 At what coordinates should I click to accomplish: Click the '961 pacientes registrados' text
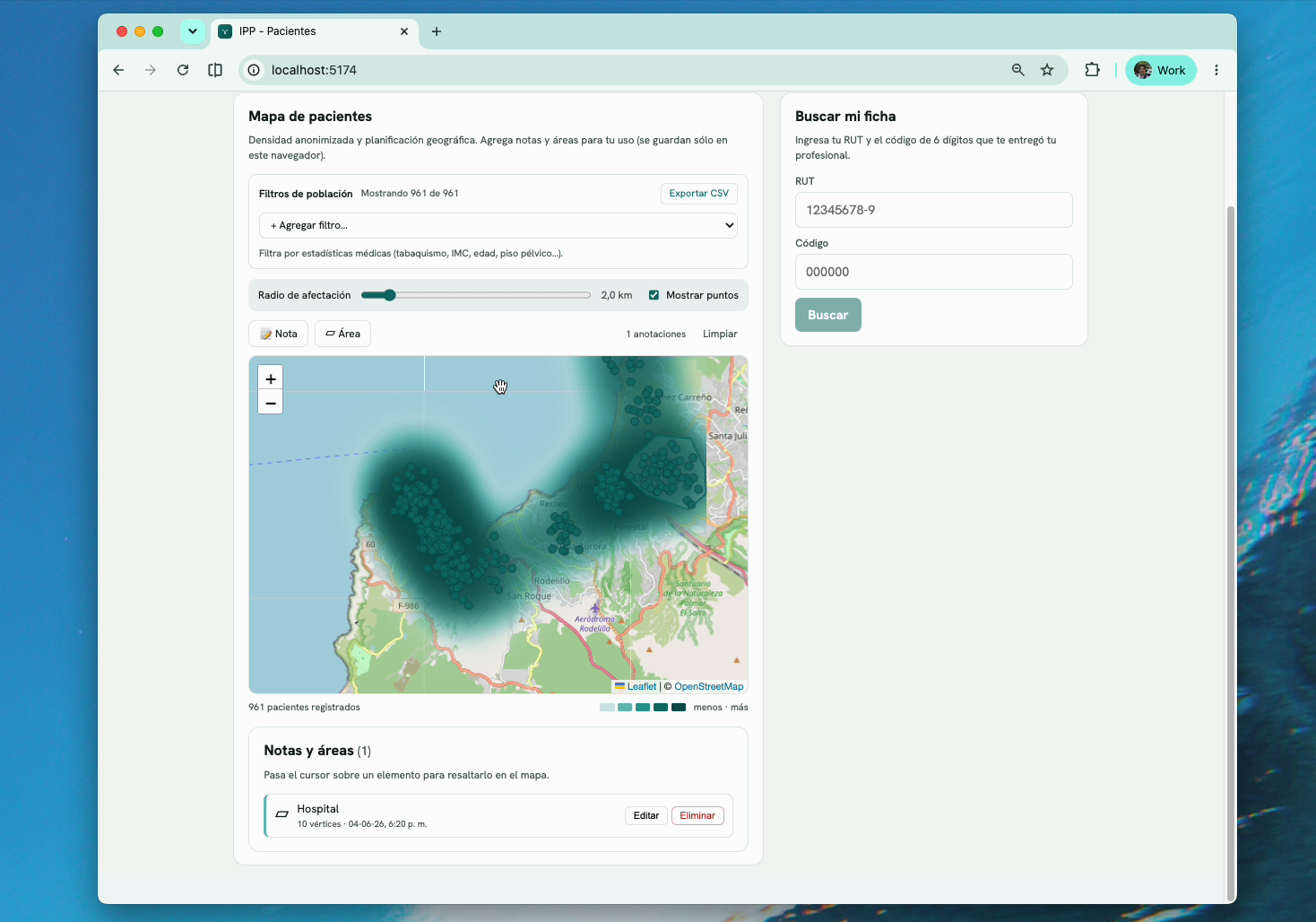coord(304,708)
